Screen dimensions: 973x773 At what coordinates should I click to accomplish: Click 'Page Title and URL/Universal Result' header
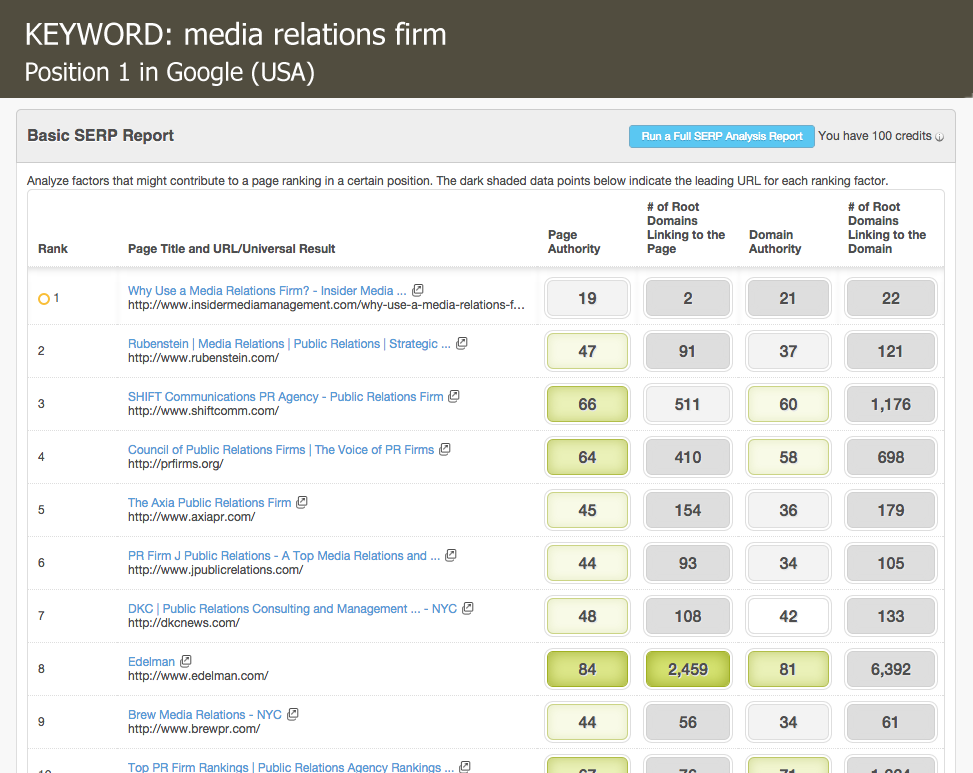point(231,249)
